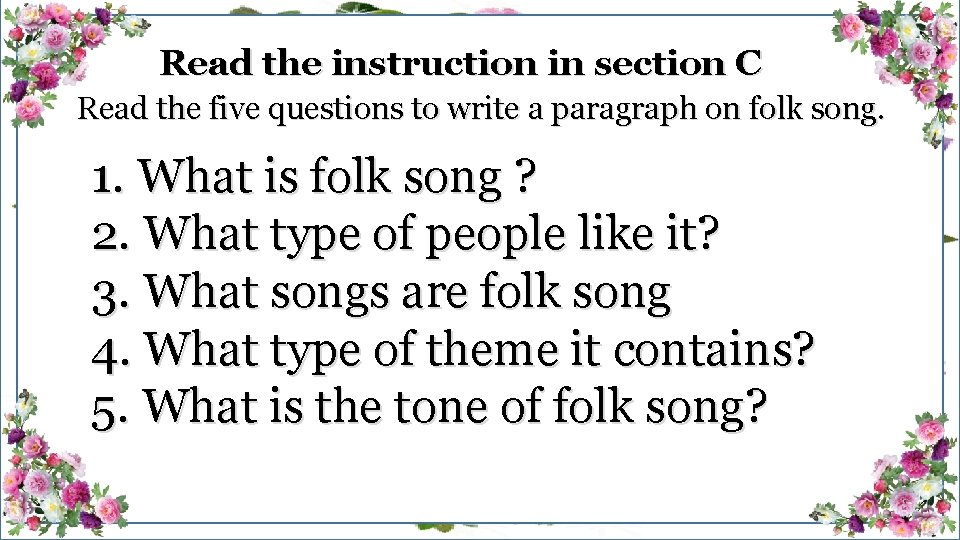Click the number 5 list marker
The height and width of the screenshot is (540, 960).
pos(108,408)
